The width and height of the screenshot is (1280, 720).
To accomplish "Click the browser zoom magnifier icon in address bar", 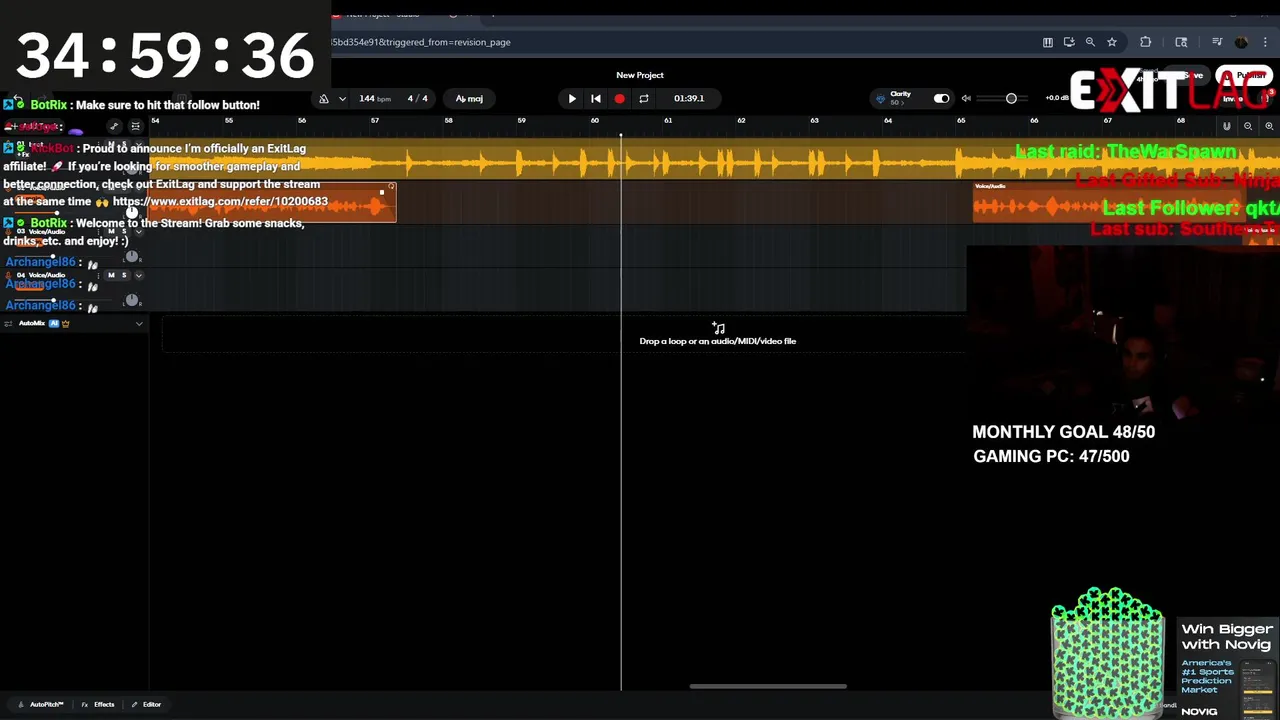I will 1091,42.
